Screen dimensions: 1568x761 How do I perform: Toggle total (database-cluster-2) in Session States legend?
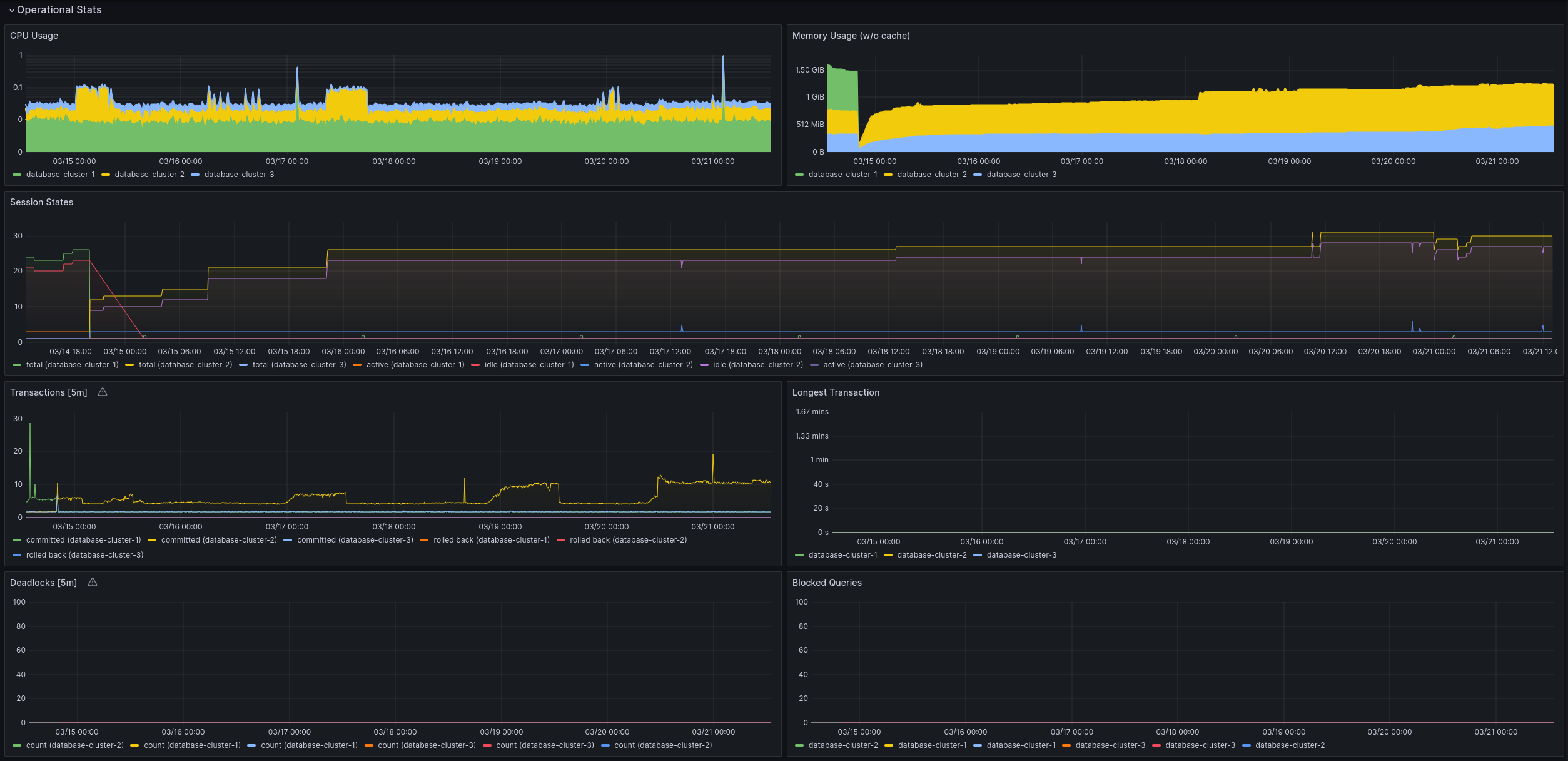click(185, 365)
